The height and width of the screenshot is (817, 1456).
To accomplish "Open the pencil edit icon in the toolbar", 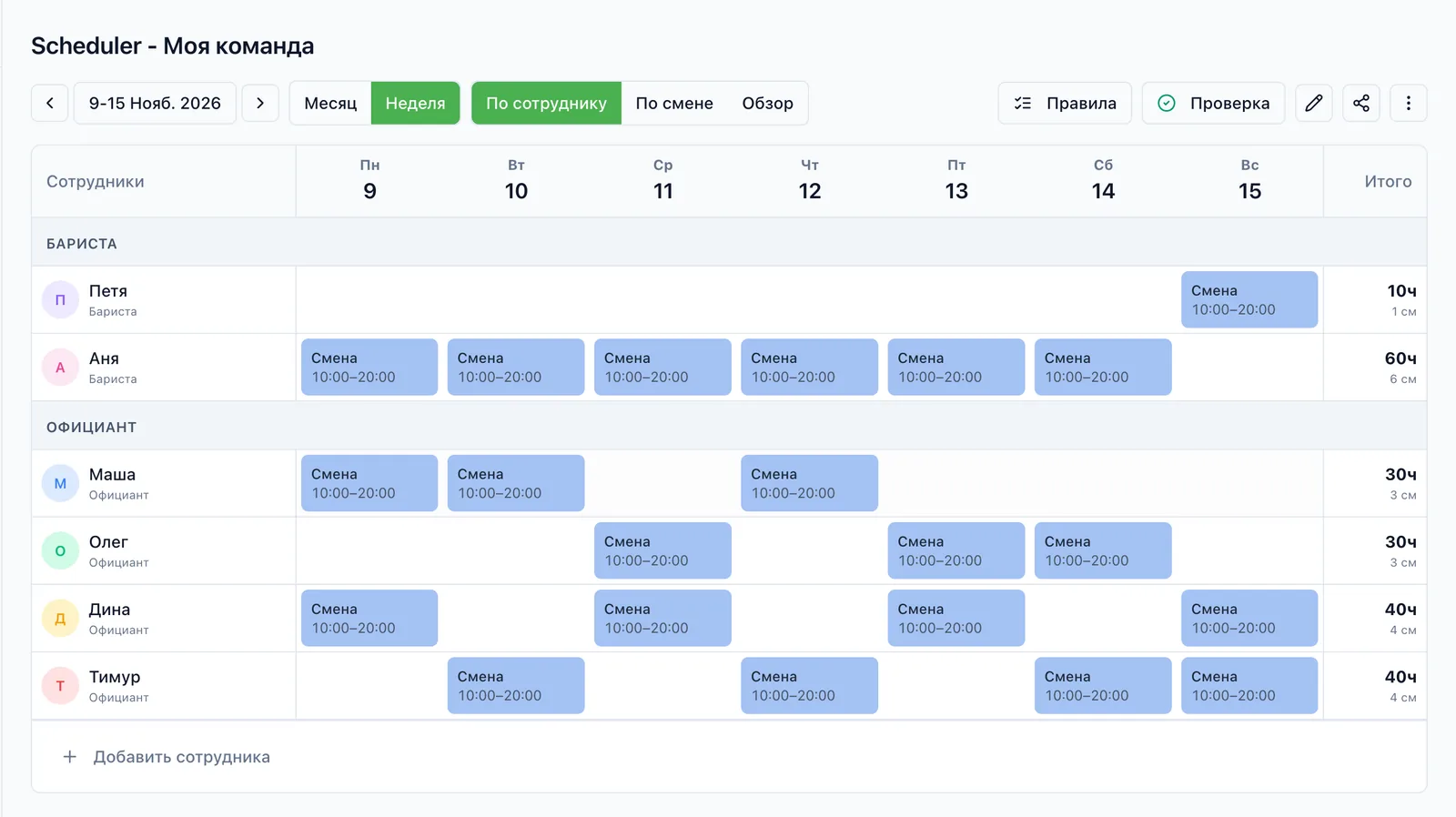I will pyautogui.click(x=1314, y=103).
